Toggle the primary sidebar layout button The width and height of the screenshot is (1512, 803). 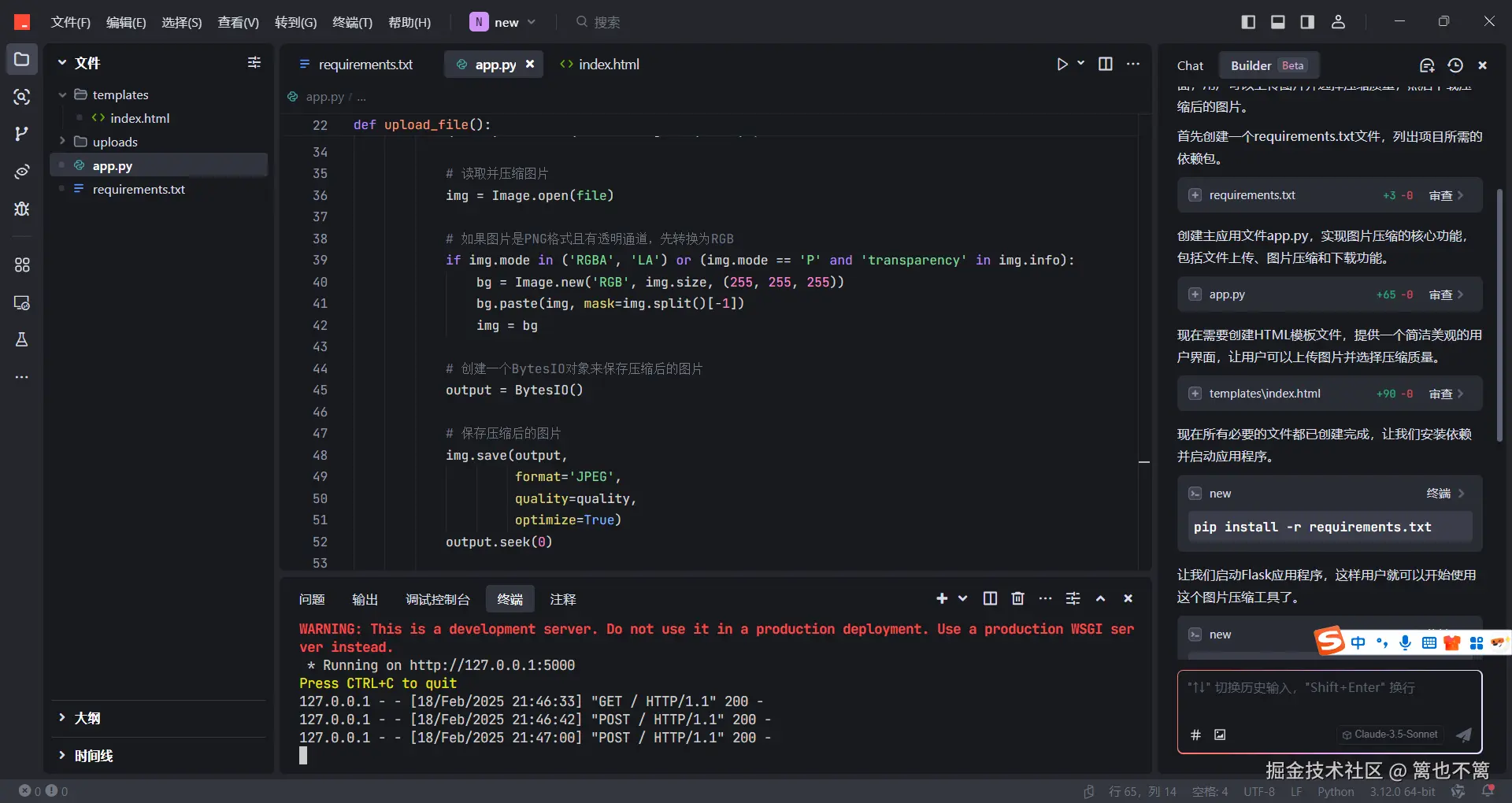[1248, 22]
